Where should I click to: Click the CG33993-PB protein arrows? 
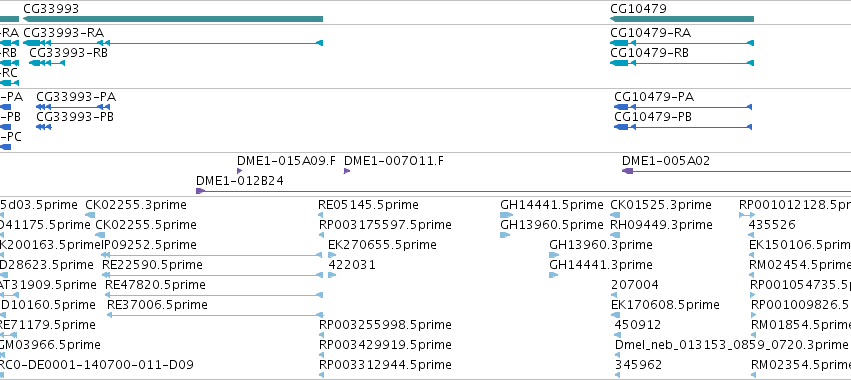click(x=43, y=127)
